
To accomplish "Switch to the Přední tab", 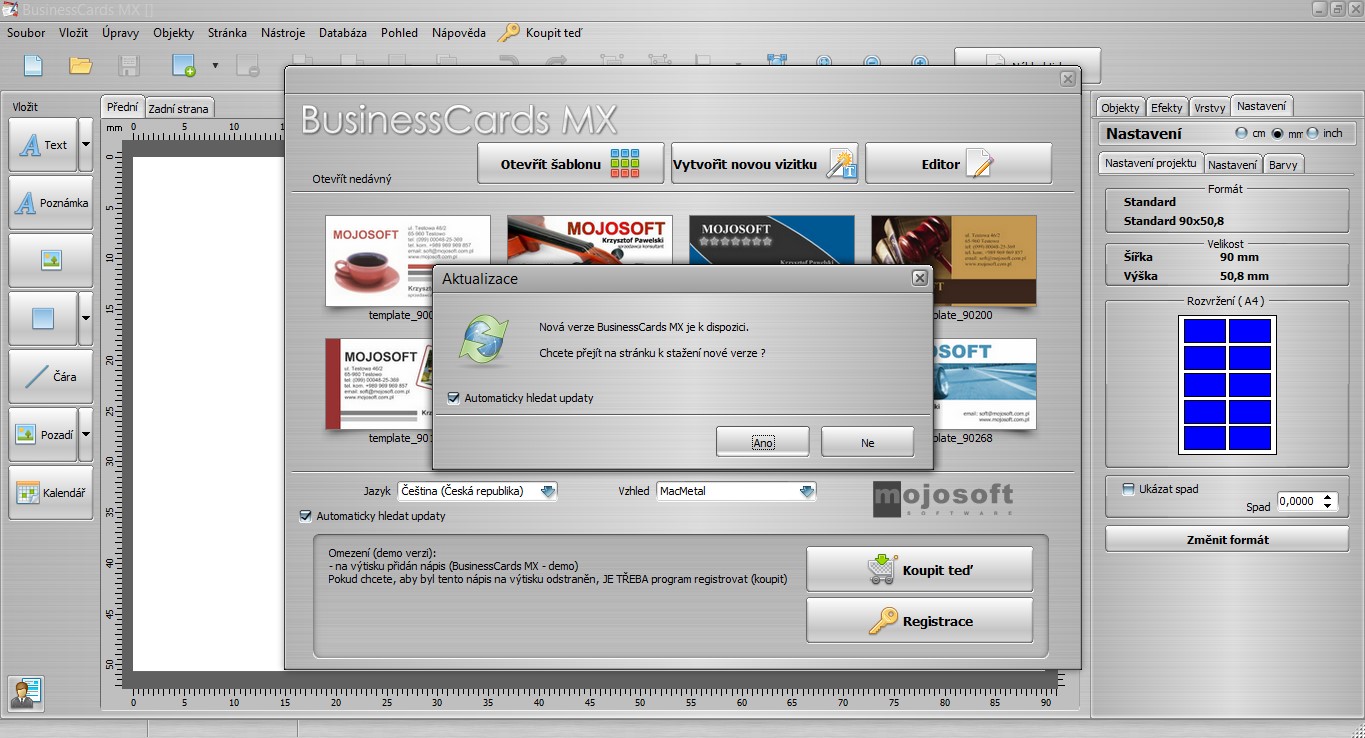I will pyautogui.click(x=123, y=107).
